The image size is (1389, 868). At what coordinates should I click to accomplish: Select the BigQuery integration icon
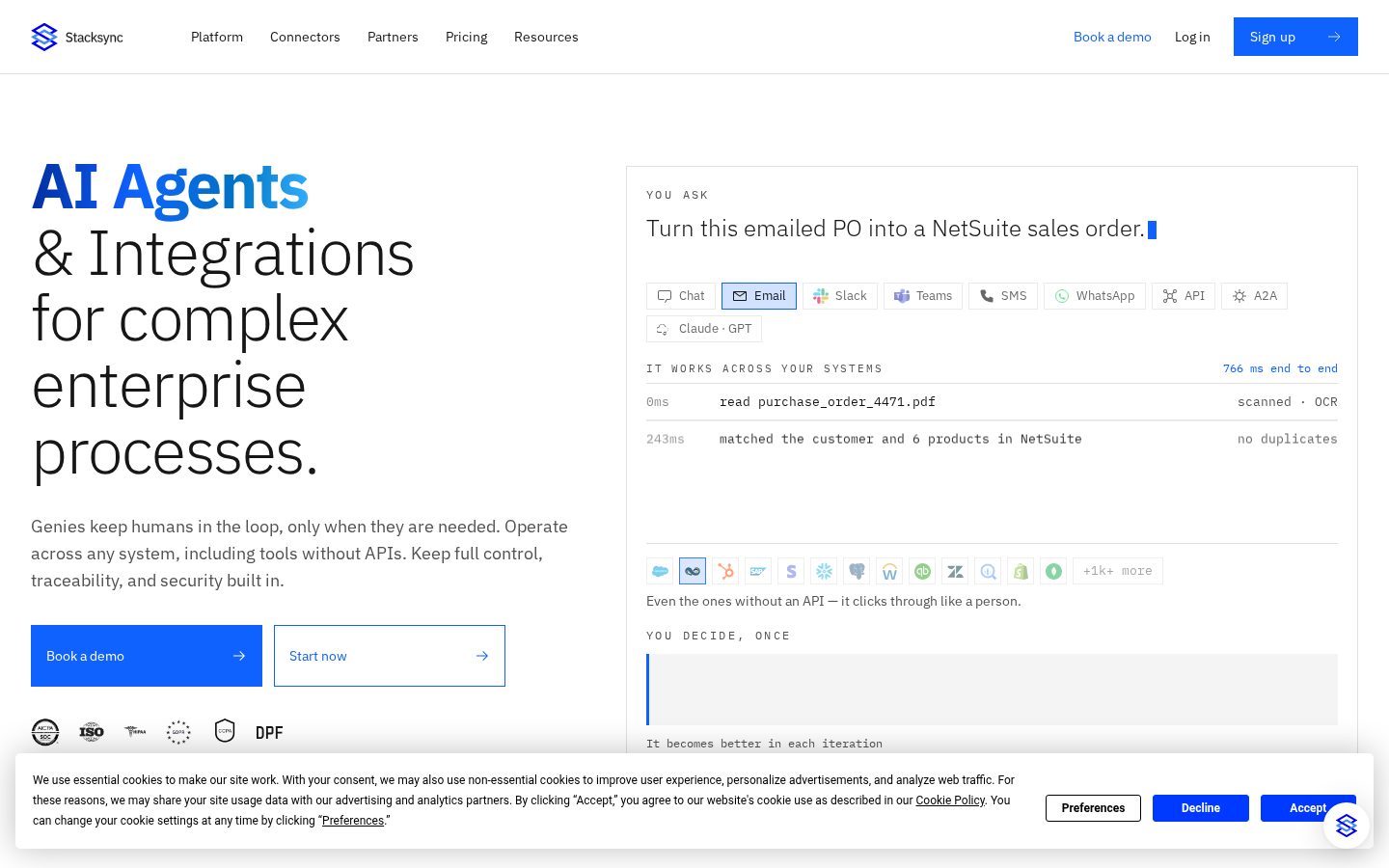pyautogui.click(x=988, y=571)
